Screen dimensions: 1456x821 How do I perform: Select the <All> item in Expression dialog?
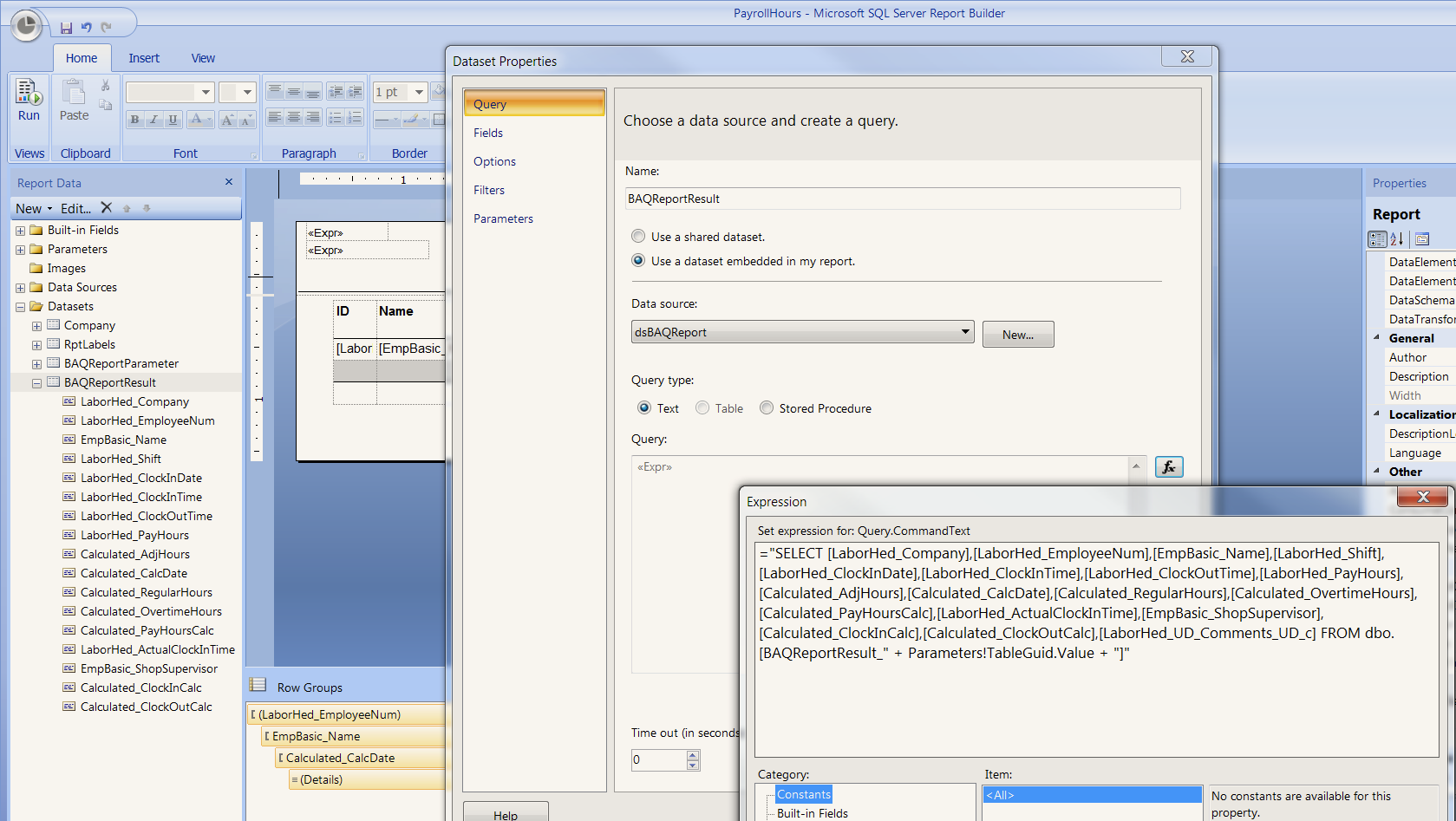pyautogui.click(x=1092, y=795)
